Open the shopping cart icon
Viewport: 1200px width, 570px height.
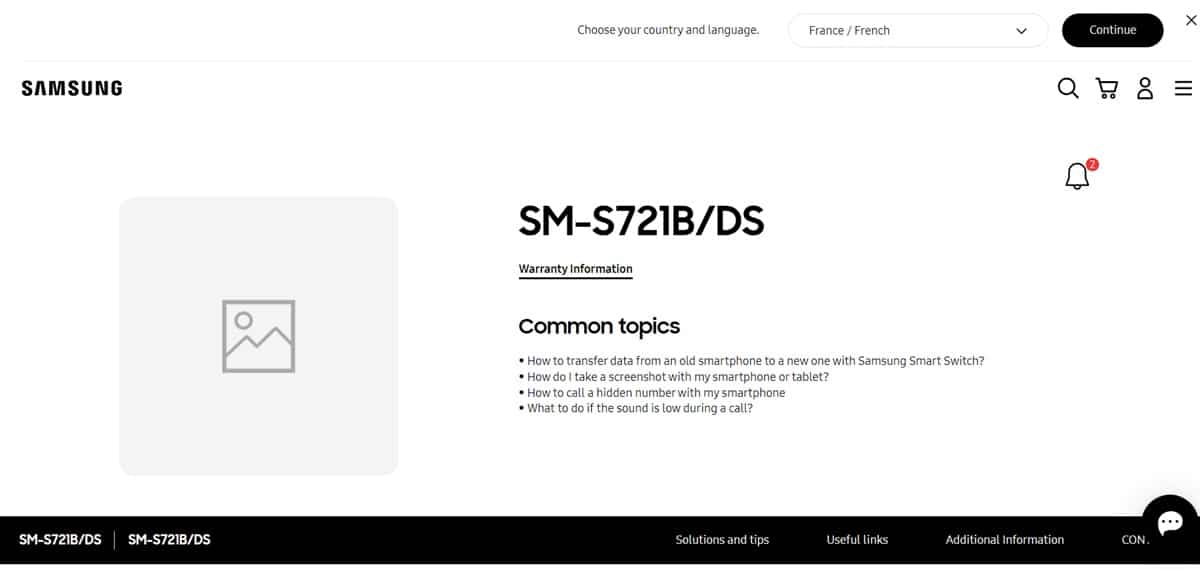point(1107,88)
